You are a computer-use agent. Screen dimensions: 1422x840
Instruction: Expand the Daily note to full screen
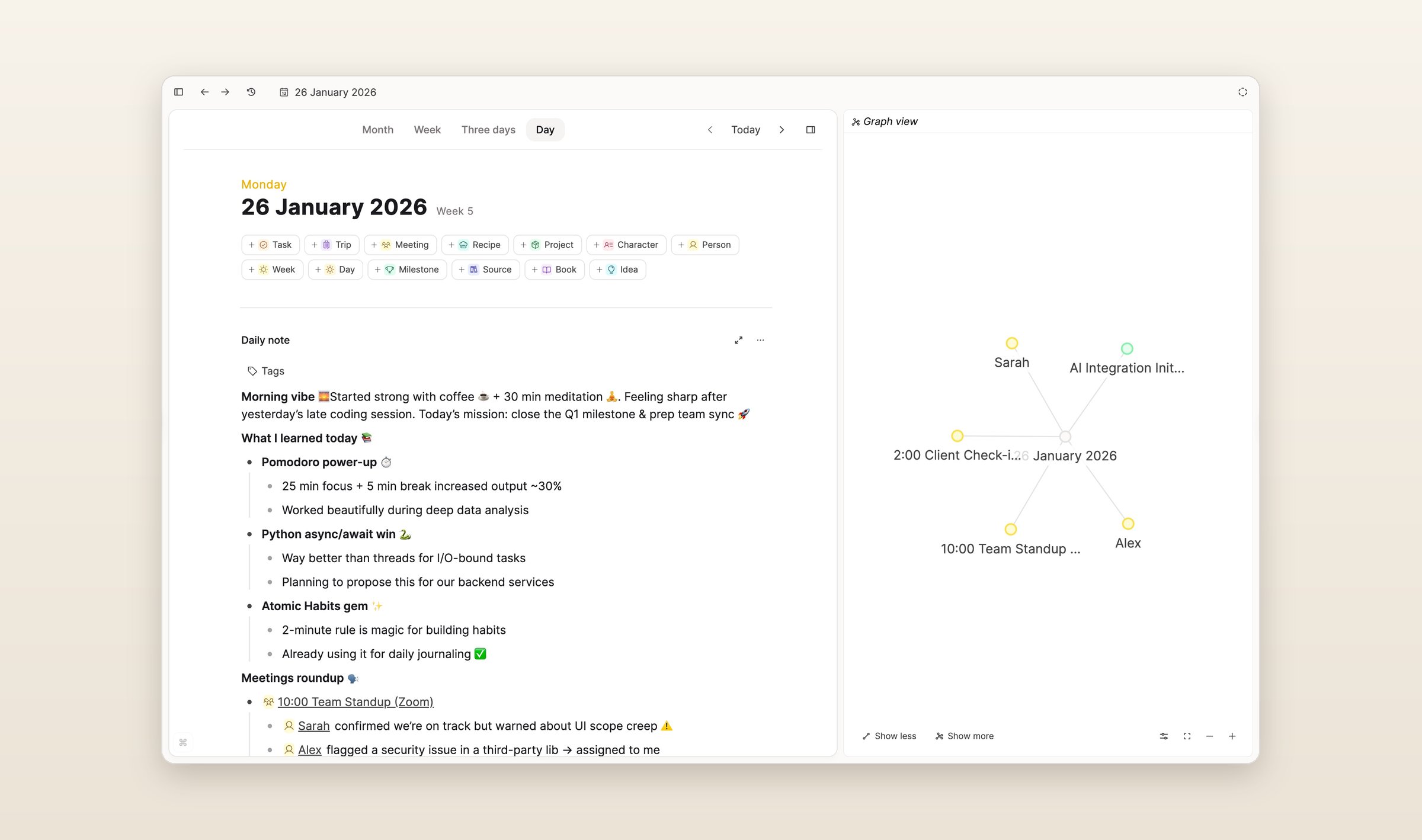[738, 340]
